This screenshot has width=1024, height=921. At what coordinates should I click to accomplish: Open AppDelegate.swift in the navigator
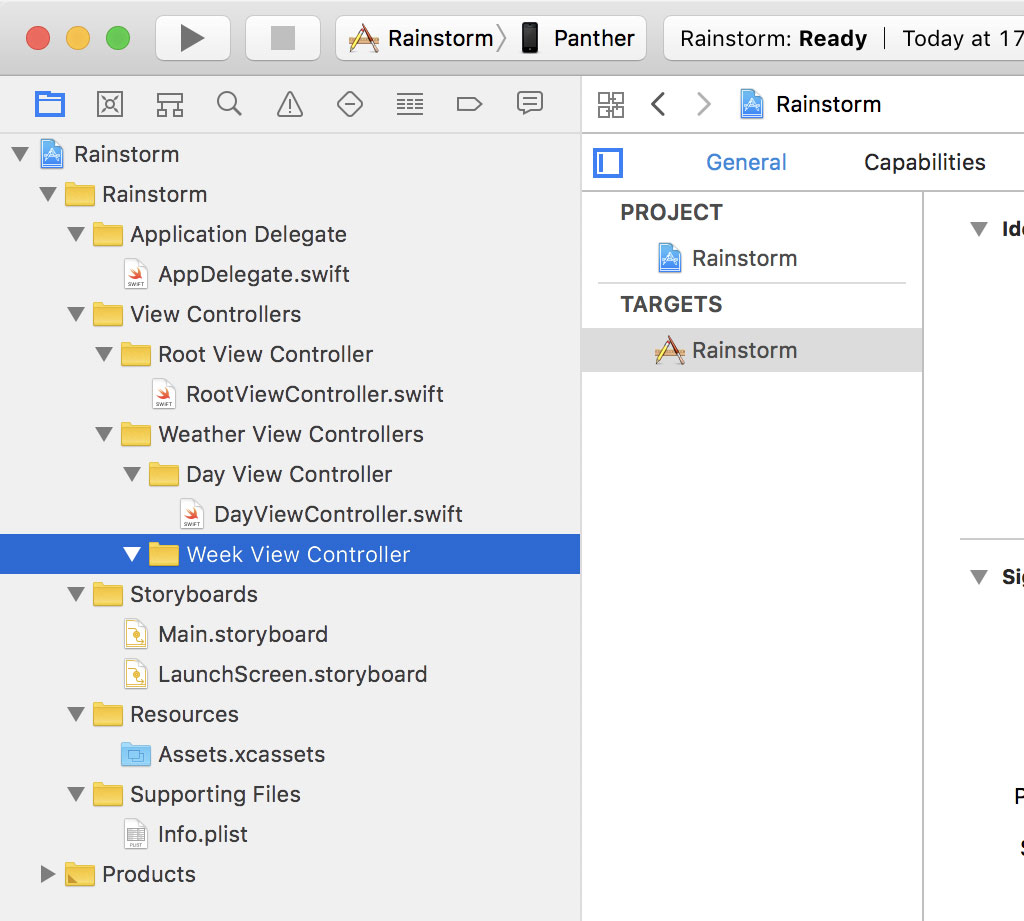(252, 274)
